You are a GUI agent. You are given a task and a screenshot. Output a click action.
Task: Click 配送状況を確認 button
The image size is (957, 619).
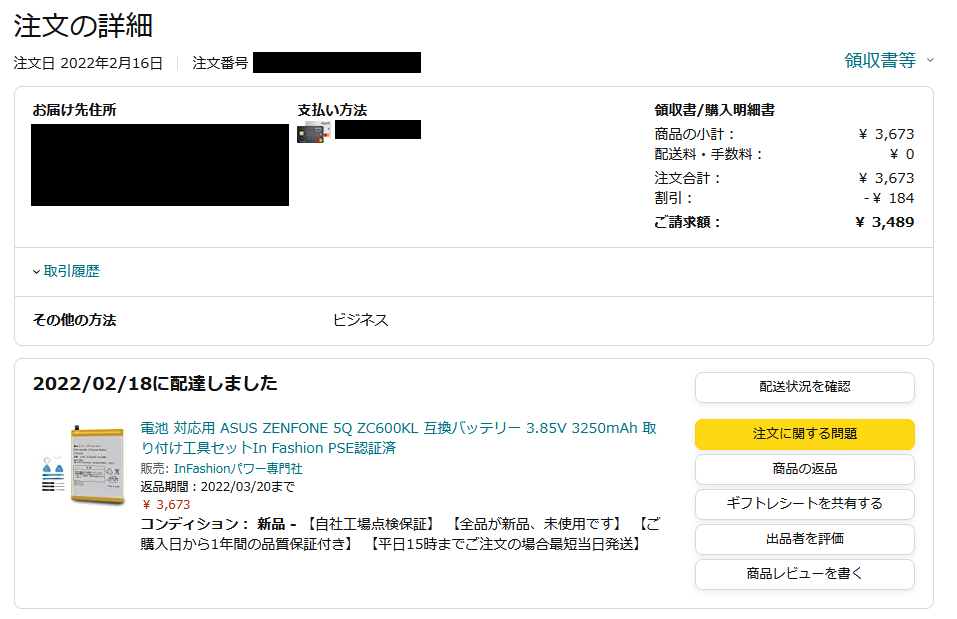click(x=804, y=387)
